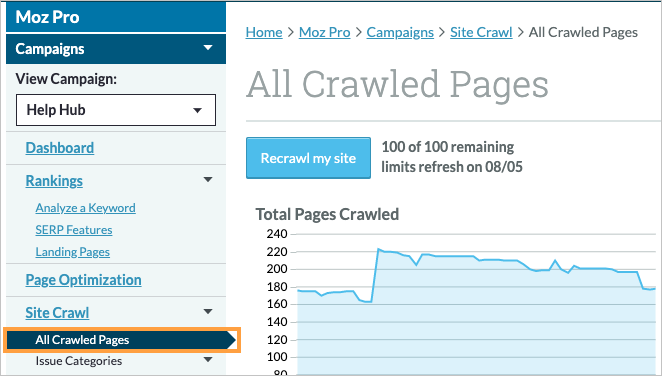Open SERP Features page
This screenshot has width=662, height=376.
tap(74, 230)
